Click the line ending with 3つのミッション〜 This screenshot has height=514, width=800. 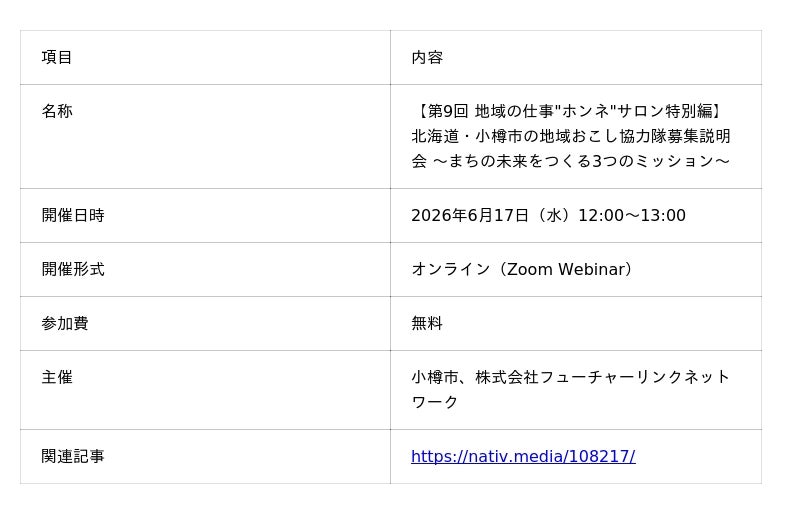click(x=570, y=161)
